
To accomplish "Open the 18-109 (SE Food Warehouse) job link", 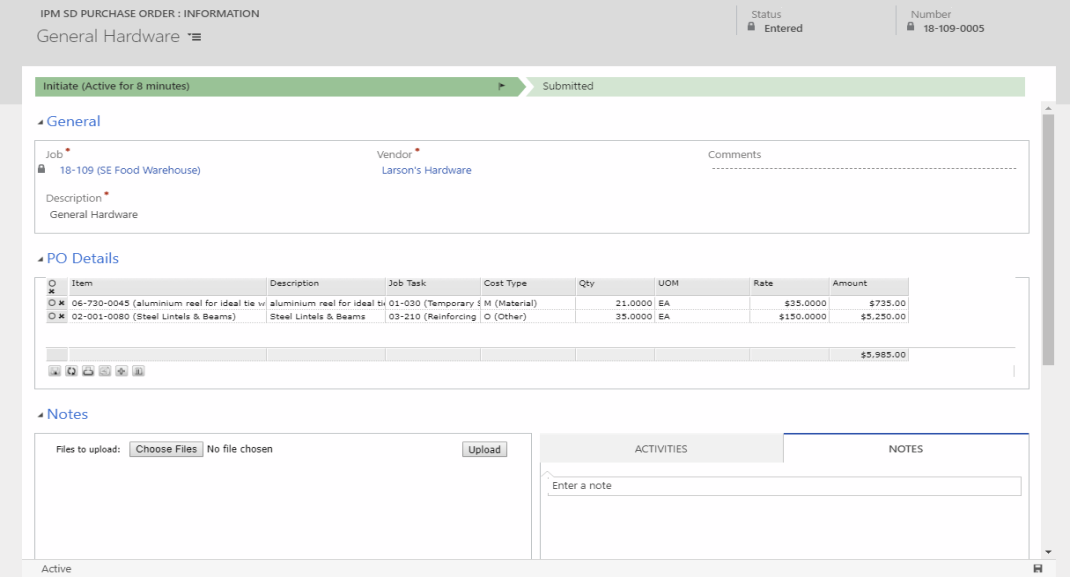I will [130, 170].
